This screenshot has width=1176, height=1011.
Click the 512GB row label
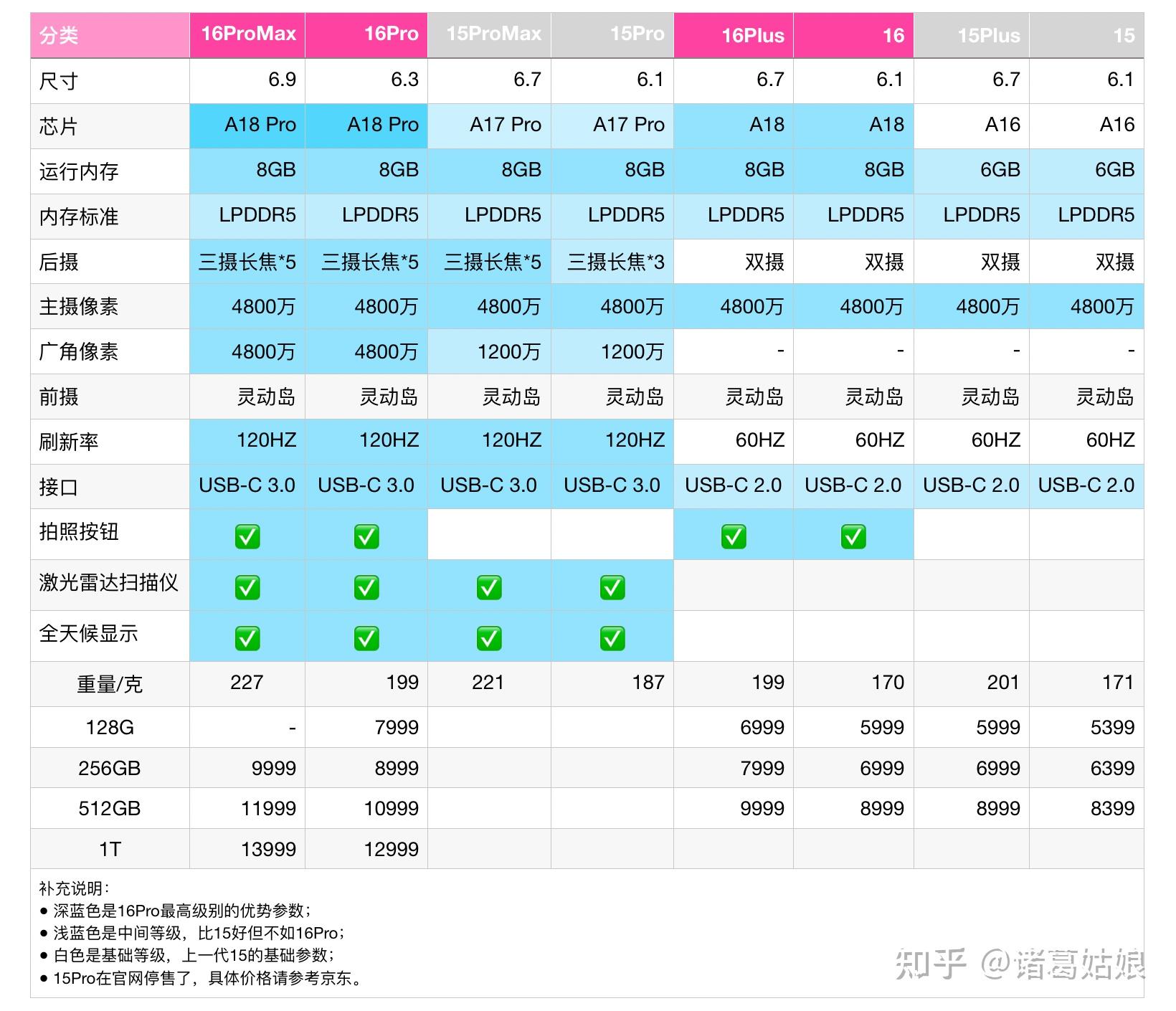(x=110, y=808)
